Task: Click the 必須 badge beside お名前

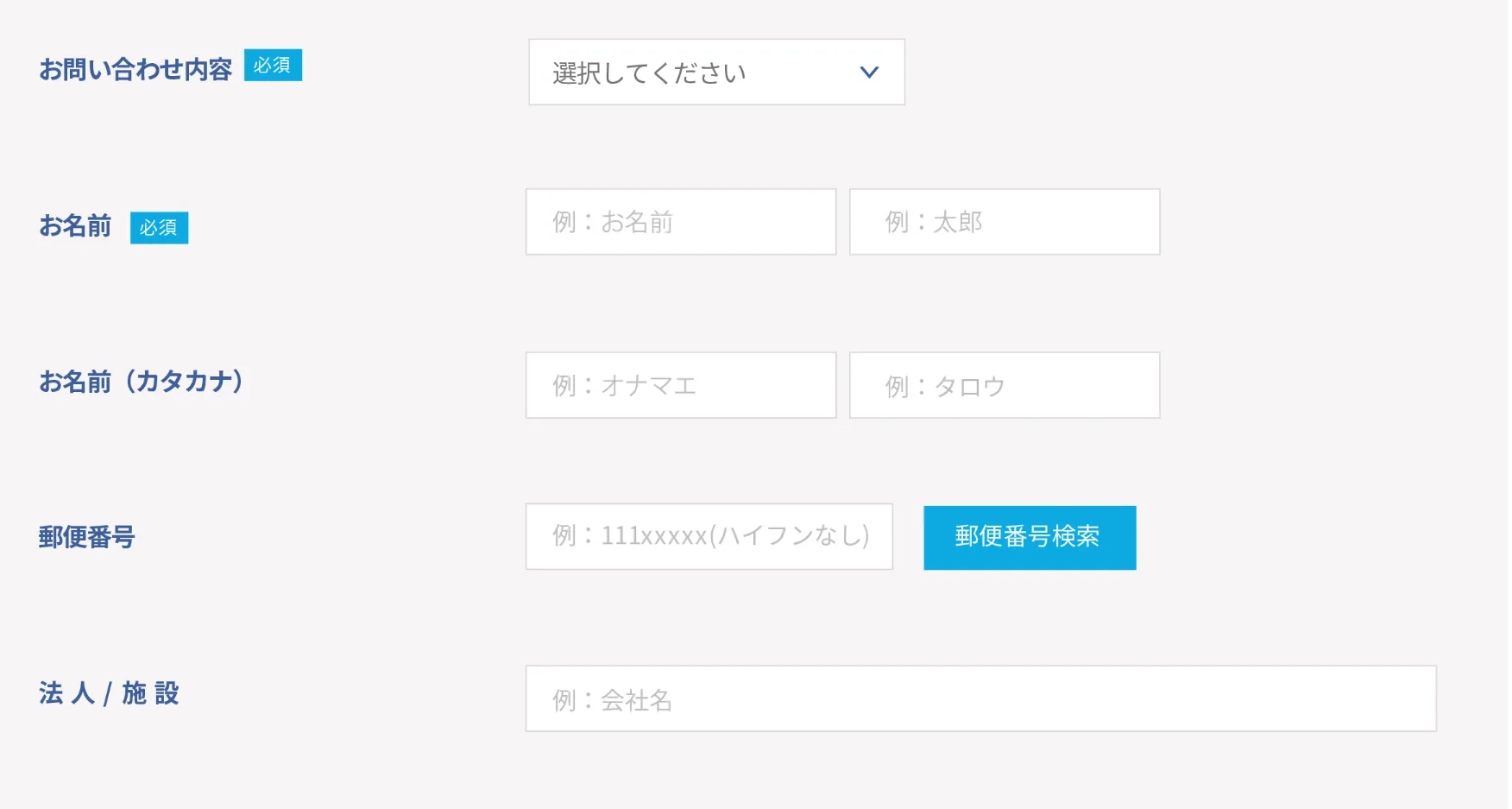Action: (159, 228)
